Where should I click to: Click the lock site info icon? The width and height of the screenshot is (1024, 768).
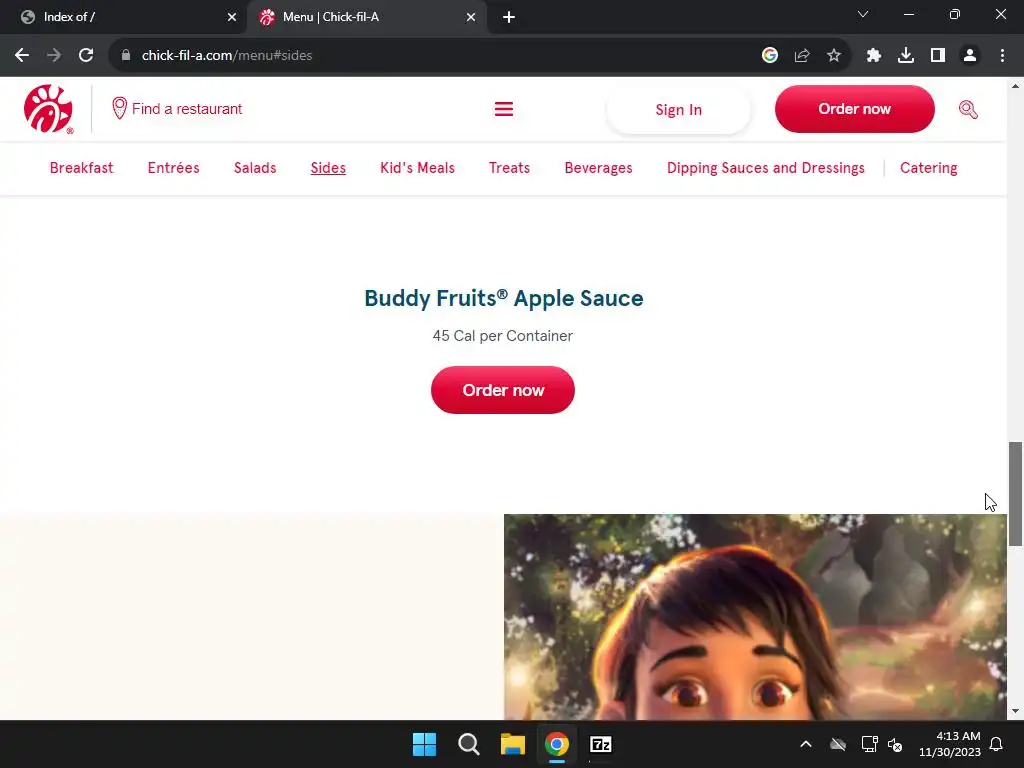pyautogui.click(x=126, y=56)
